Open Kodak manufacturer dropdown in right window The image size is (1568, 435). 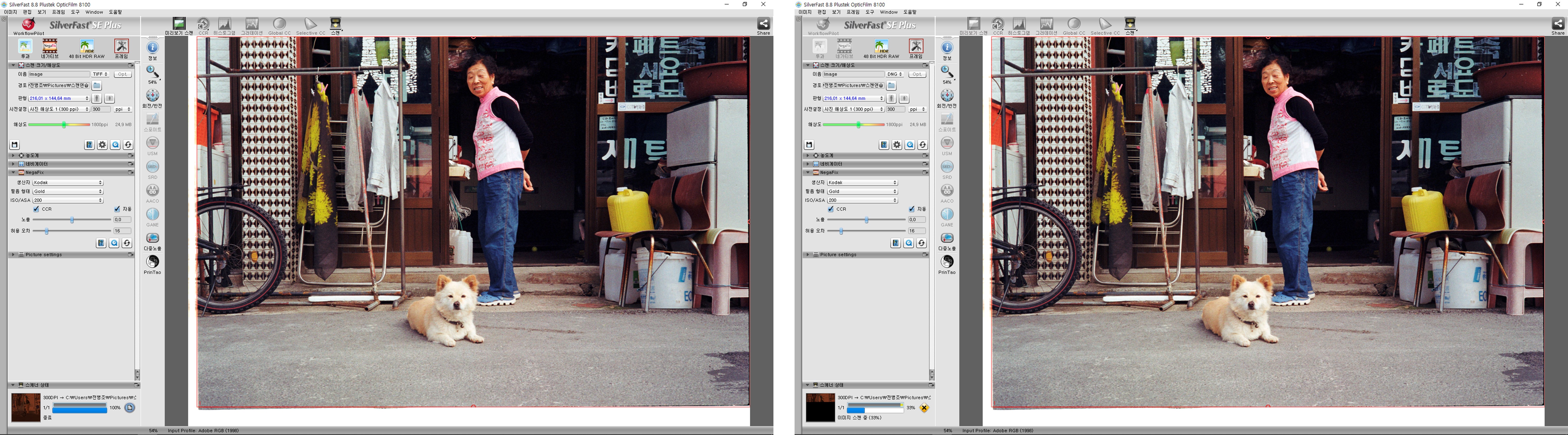(x=862, y=182)
